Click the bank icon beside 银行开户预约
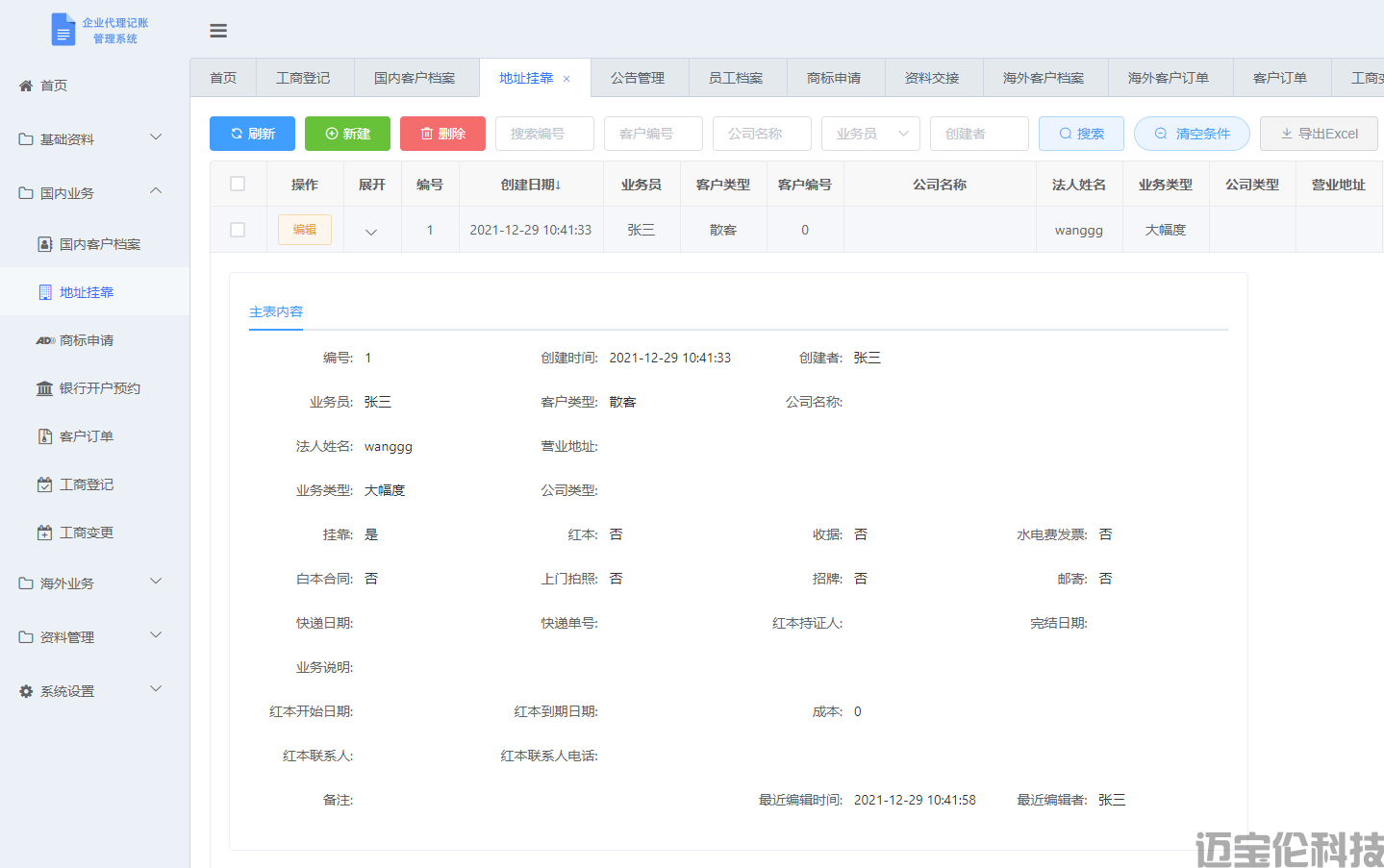The width and height of the screenshot is (1384, 868). click(45, 388)
